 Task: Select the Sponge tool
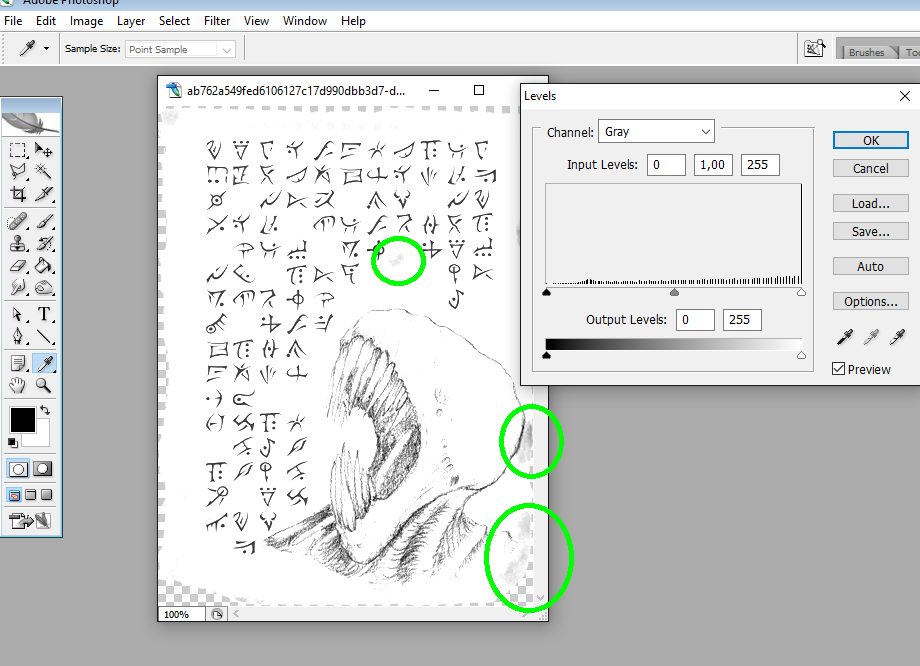pyautogui.click(x=43, y=287)
